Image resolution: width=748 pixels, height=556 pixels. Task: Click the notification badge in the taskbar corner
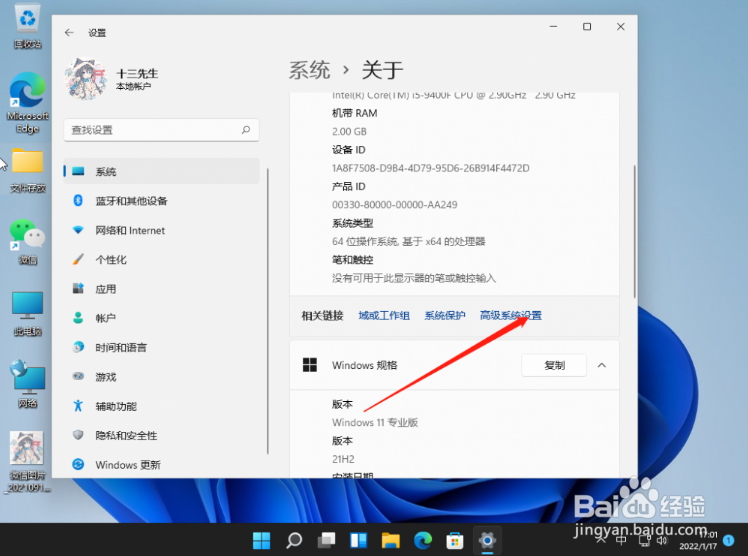[728, 540]
